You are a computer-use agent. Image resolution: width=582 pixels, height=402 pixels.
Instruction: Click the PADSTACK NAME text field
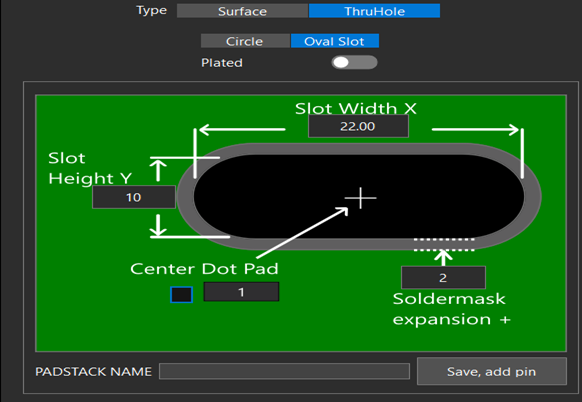coord(284,371)
